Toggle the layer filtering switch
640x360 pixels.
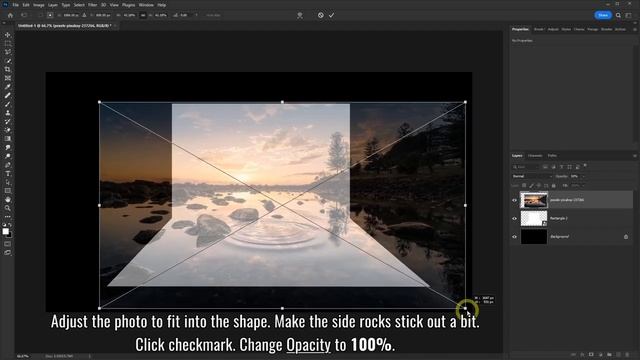click(585, 166)
